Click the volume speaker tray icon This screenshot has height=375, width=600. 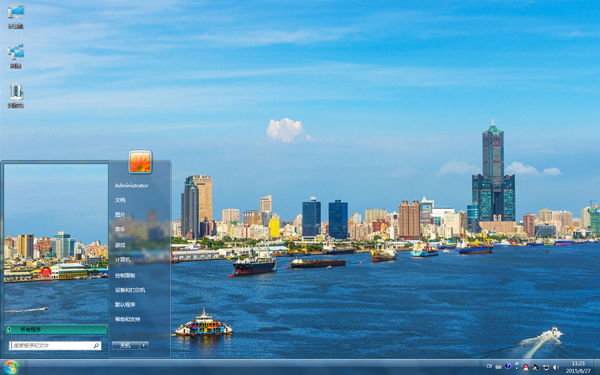556,367
